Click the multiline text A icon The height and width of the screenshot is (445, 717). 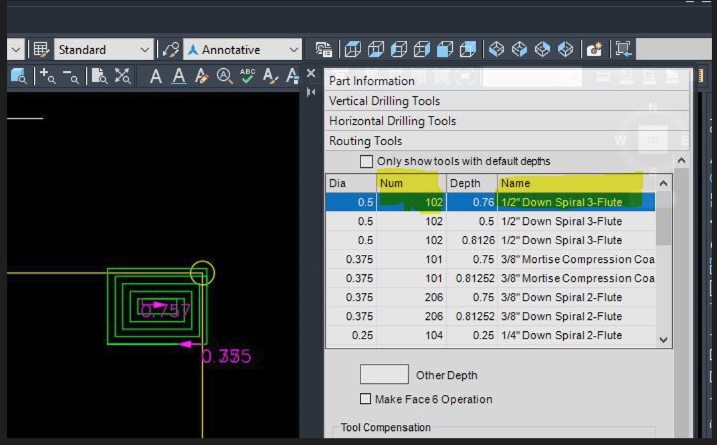(156, 76)
